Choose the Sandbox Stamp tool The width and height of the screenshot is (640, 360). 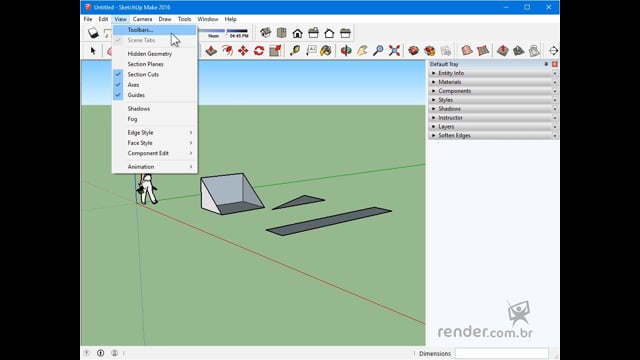518,51
